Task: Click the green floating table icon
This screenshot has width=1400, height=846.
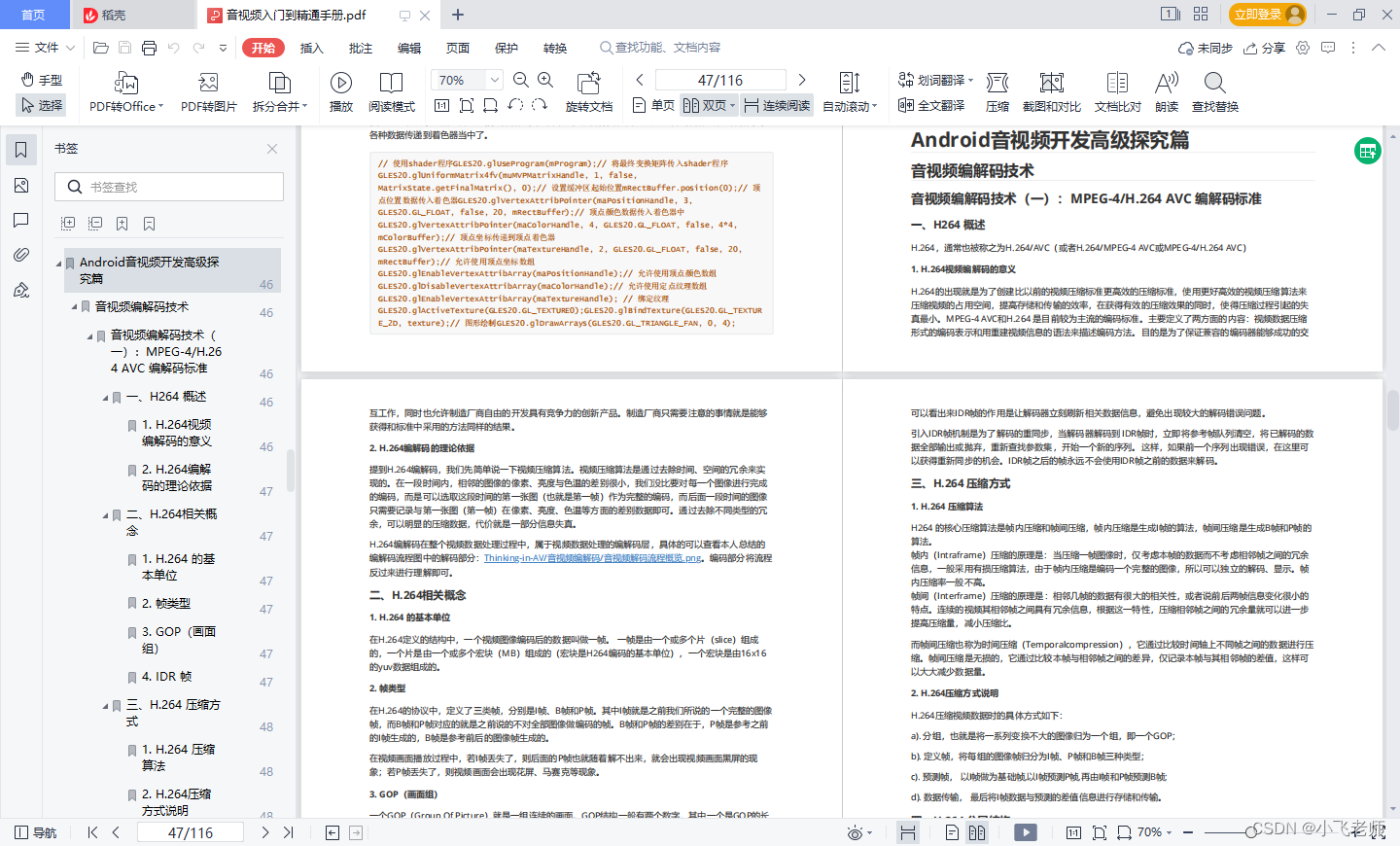Action: 1368,151
